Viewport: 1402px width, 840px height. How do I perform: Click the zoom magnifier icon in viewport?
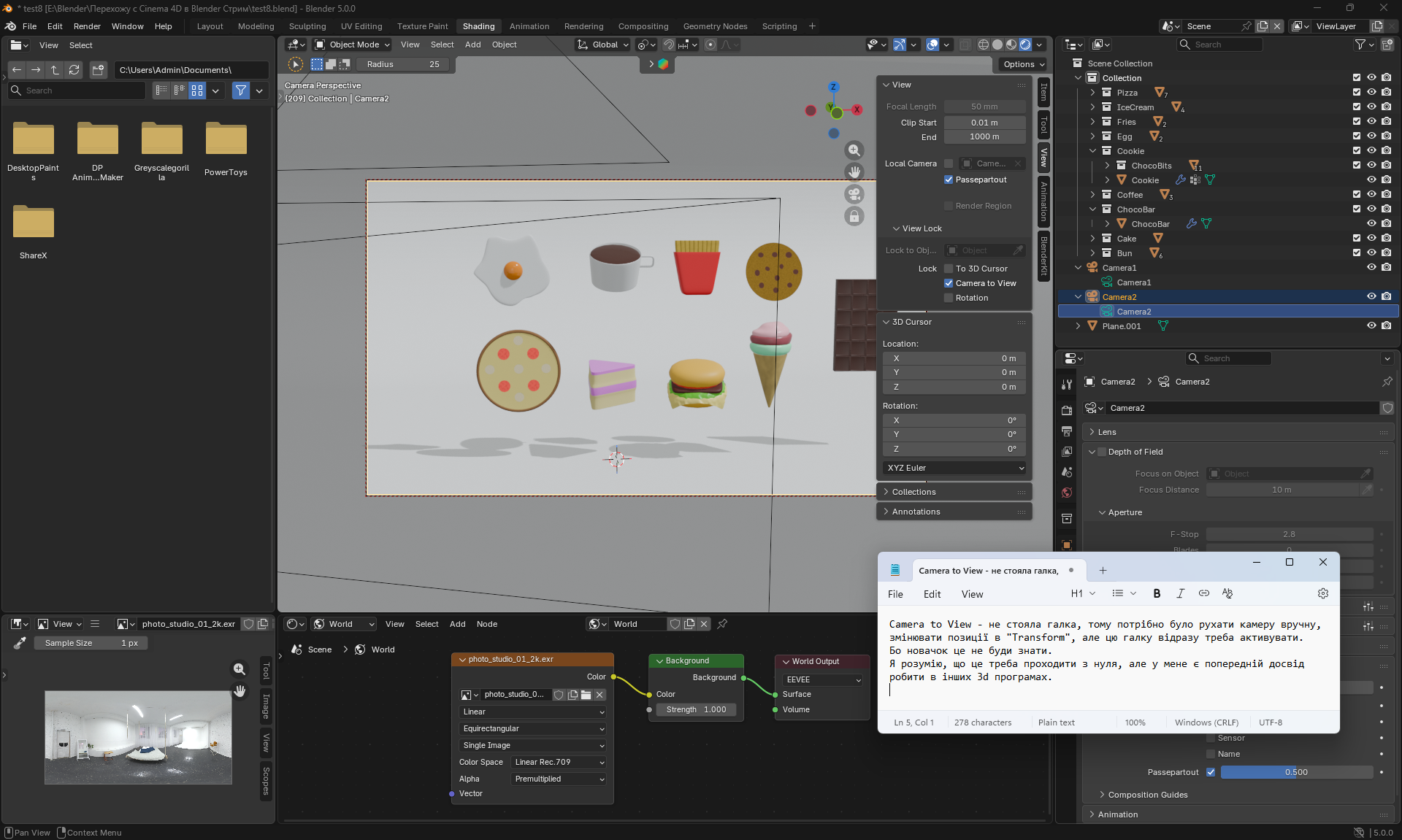[x=854, y=150]
